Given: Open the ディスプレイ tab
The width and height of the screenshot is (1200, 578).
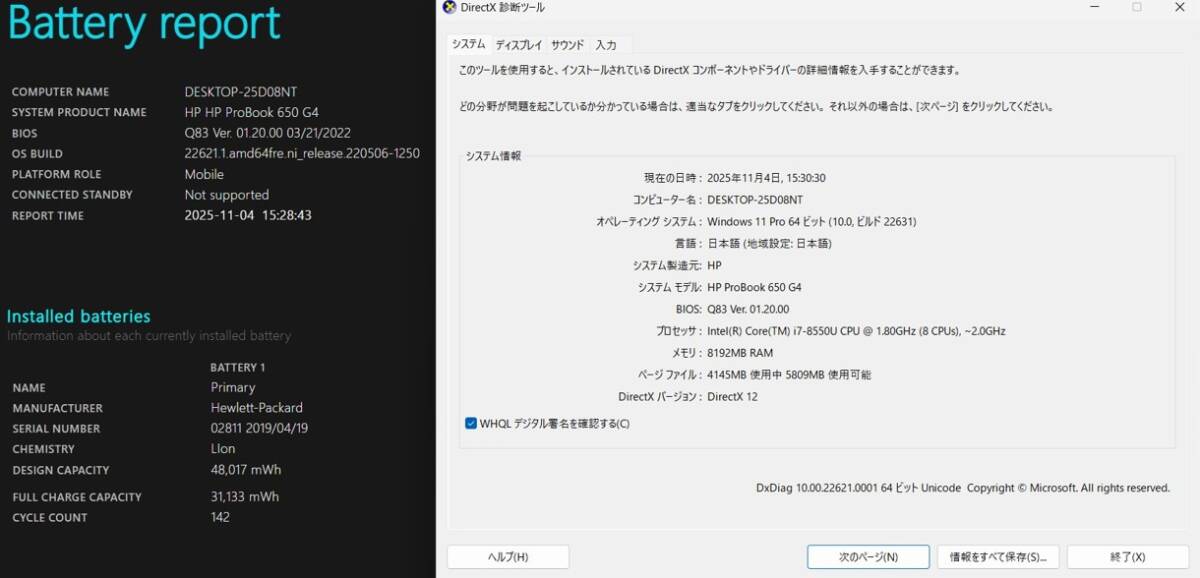Looking at the screenshot, I should point(518,45).
